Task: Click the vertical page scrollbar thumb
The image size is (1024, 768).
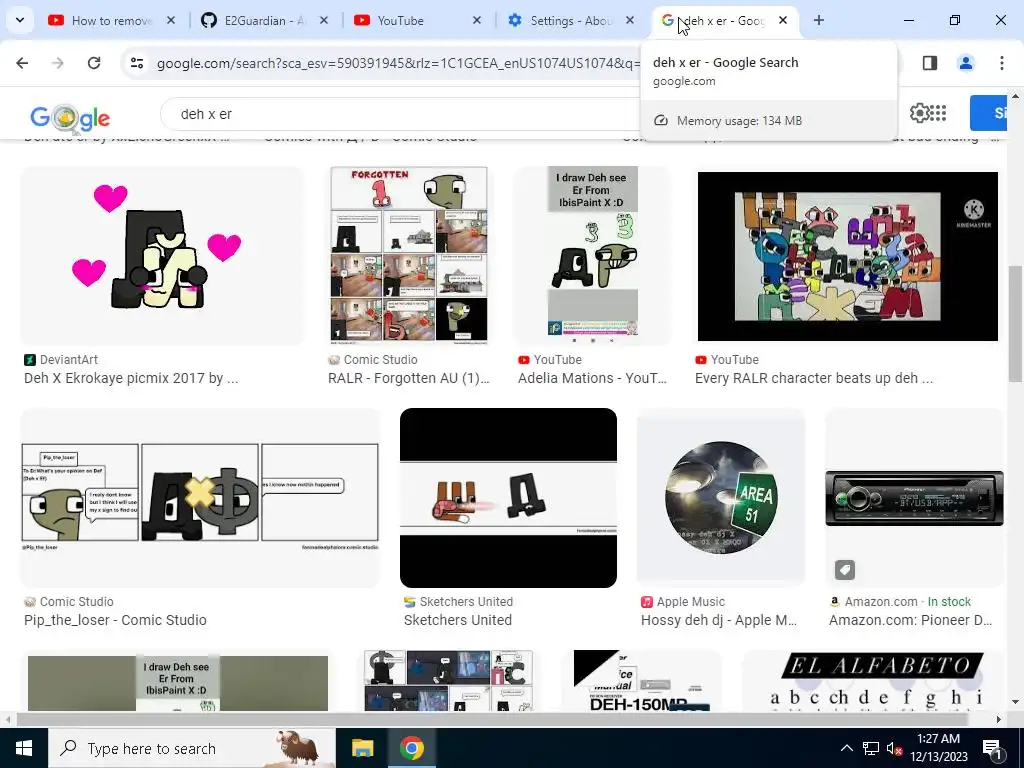Action: click(1015, 323)
